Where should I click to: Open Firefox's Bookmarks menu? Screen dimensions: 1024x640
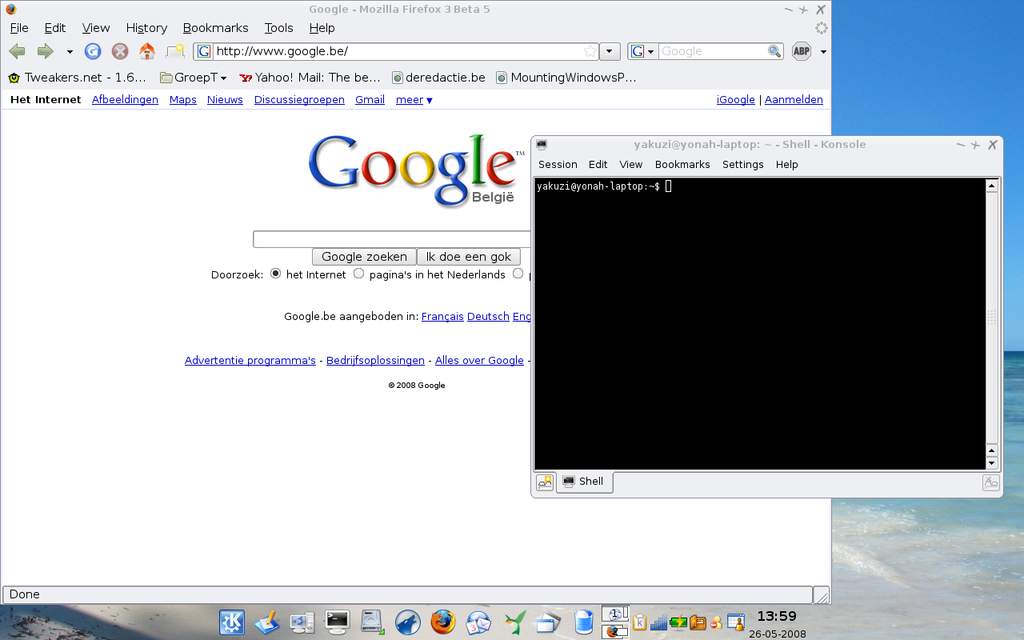[216, 28]
